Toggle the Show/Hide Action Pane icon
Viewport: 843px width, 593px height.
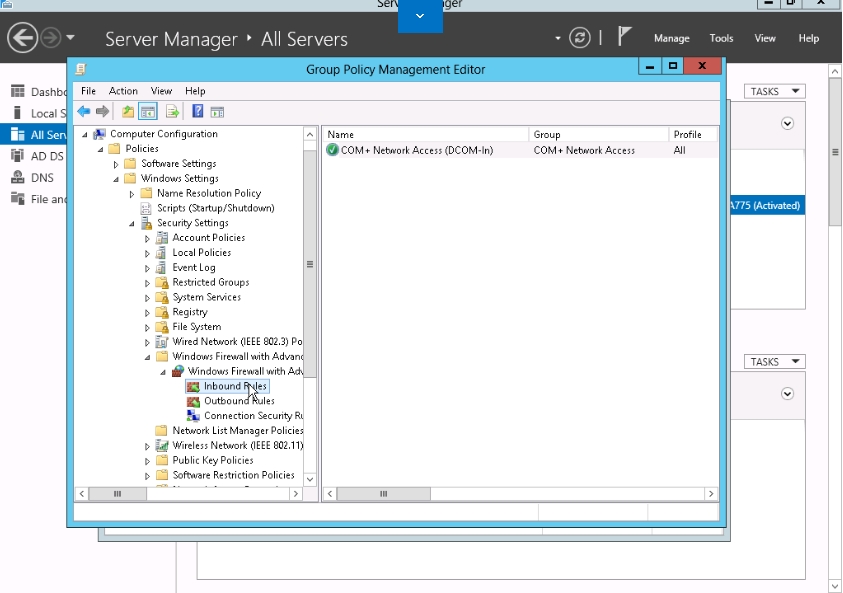pos(217,112)
